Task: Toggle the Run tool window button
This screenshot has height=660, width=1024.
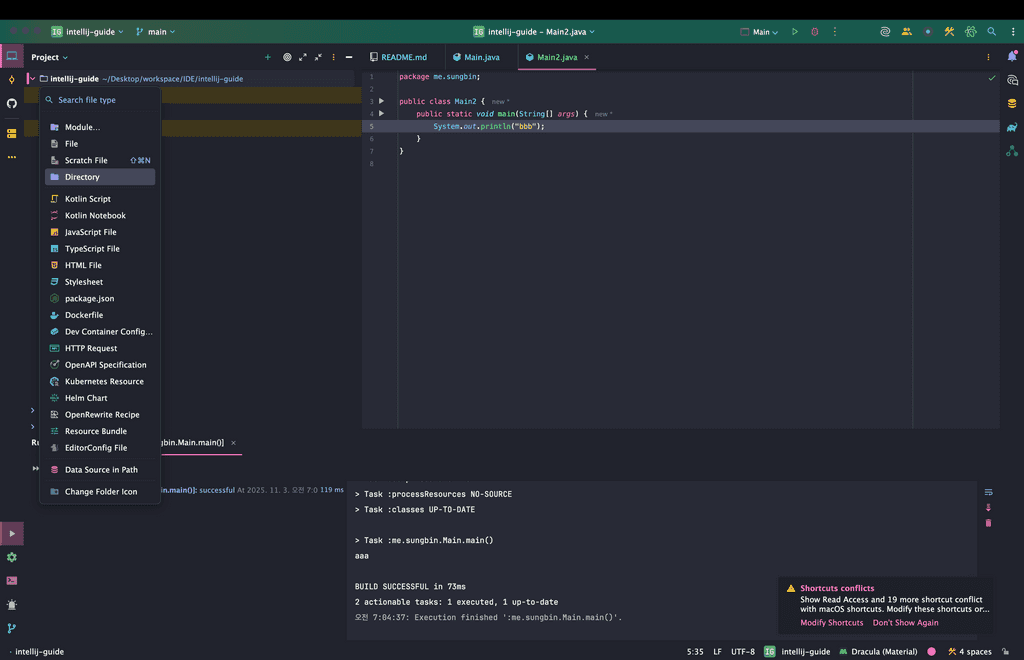Action: tap(12, 534)
